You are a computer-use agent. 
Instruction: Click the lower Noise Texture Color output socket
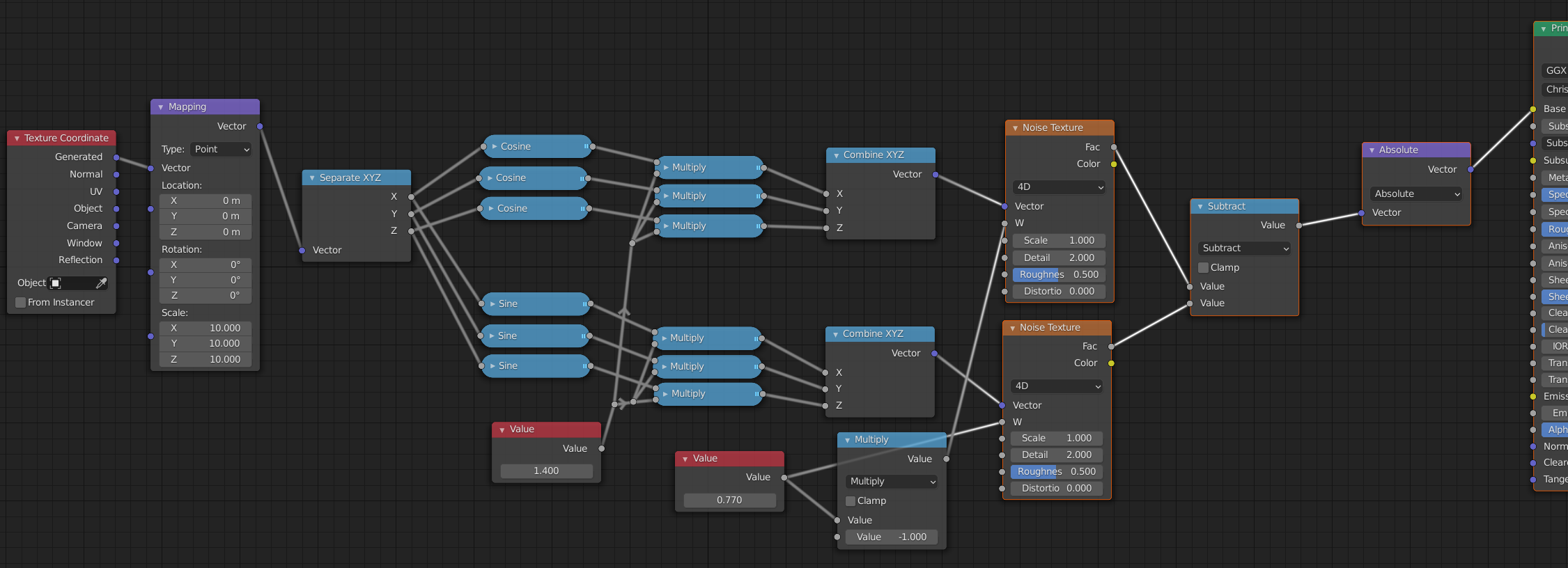[1111, 363]
